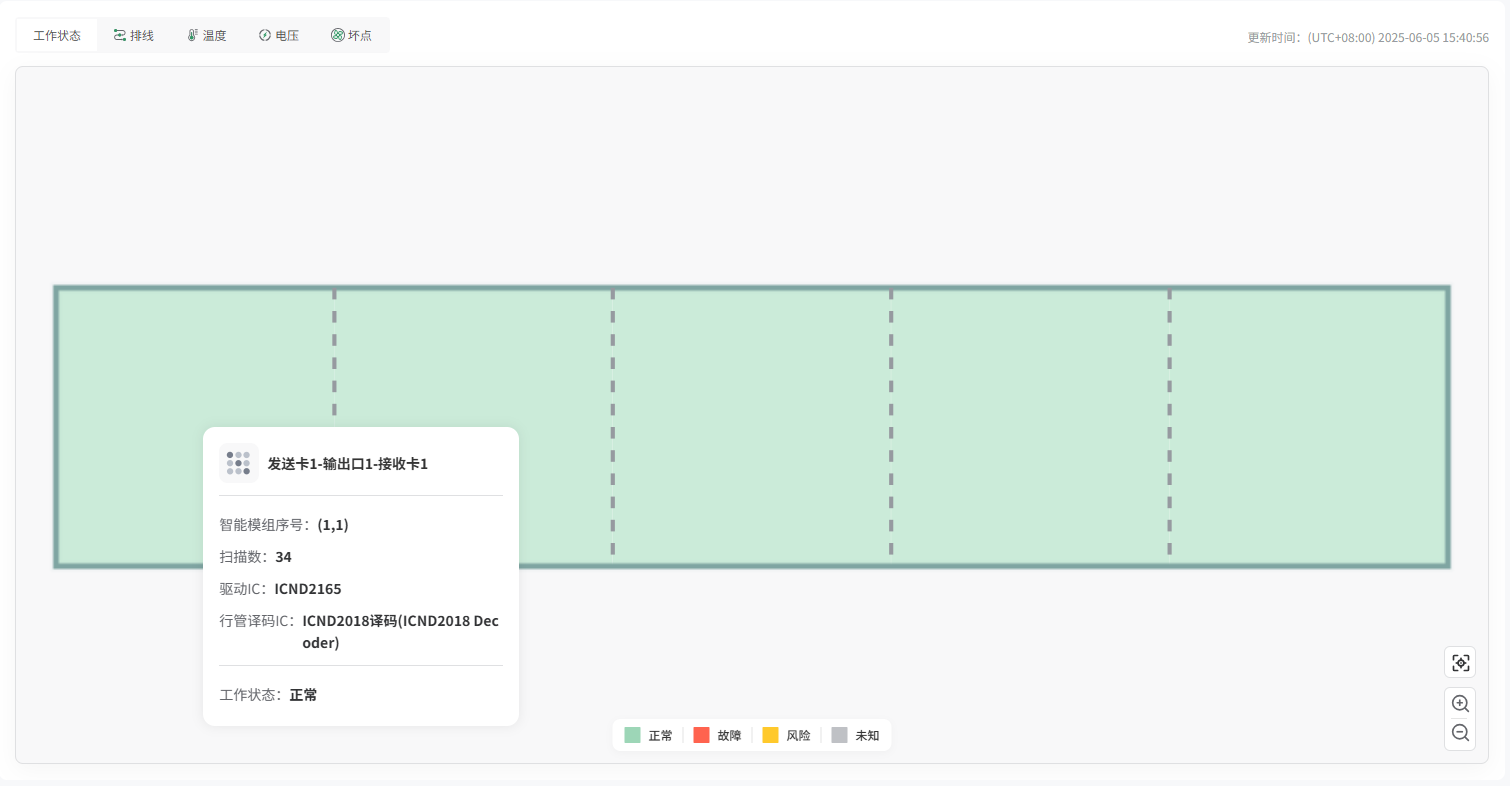
Task: Click the ICND2018译码 decoder text
Action: 400,632
